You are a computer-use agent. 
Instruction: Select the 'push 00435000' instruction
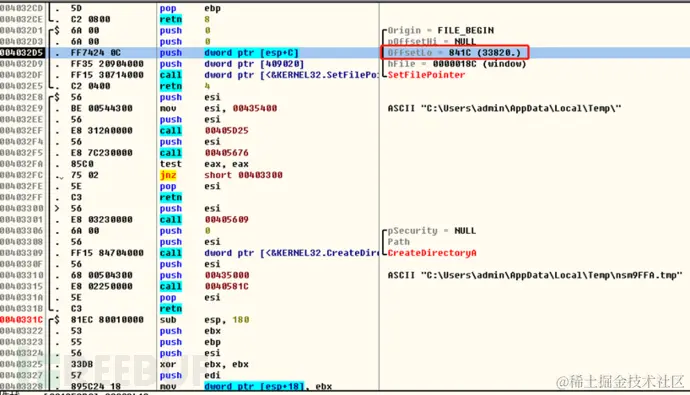204,275
